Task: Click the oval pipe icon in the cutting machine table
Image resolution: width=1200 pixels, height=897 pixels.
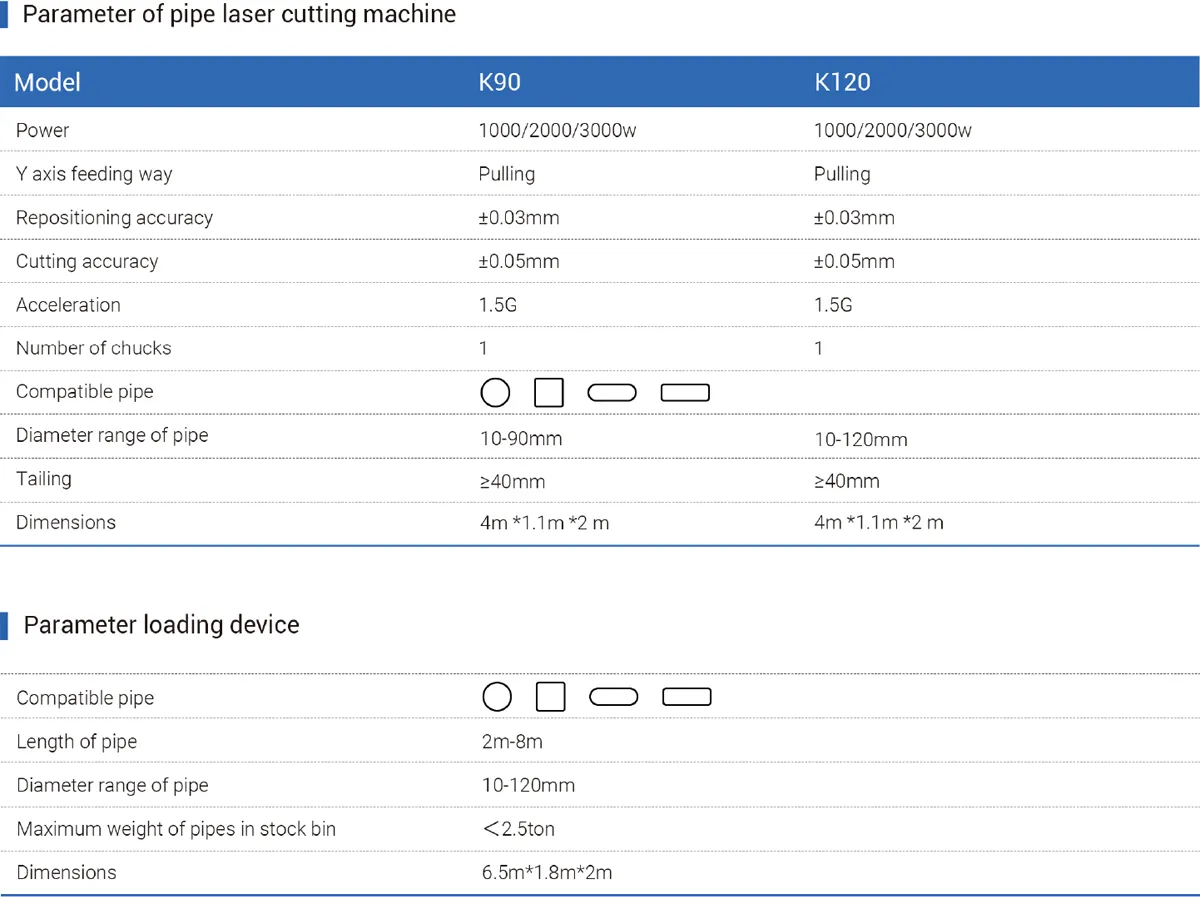Action: click(x=612, y=392)
